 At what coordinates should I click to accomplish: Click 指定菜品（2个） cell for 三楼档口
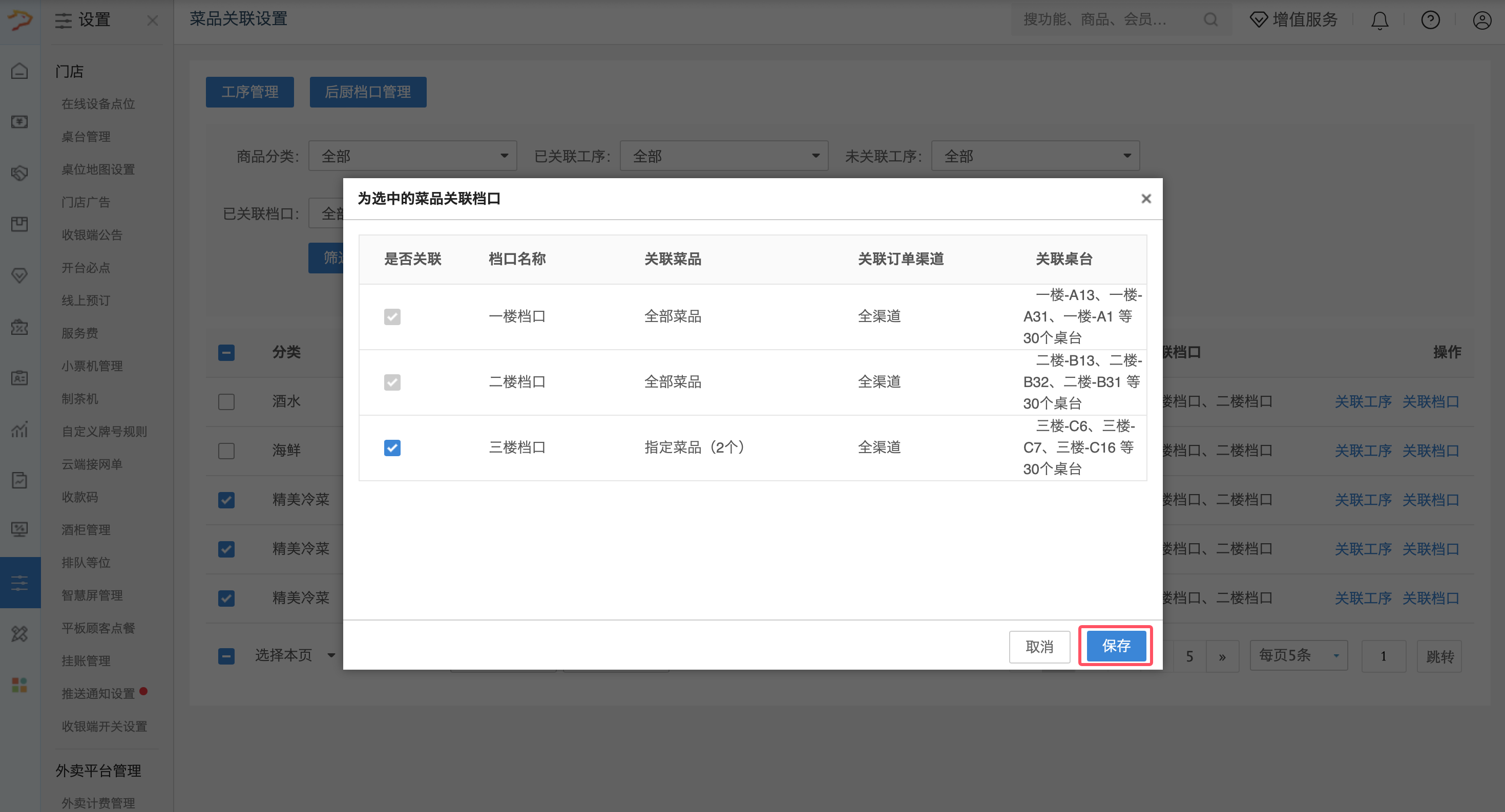[694, 447]
